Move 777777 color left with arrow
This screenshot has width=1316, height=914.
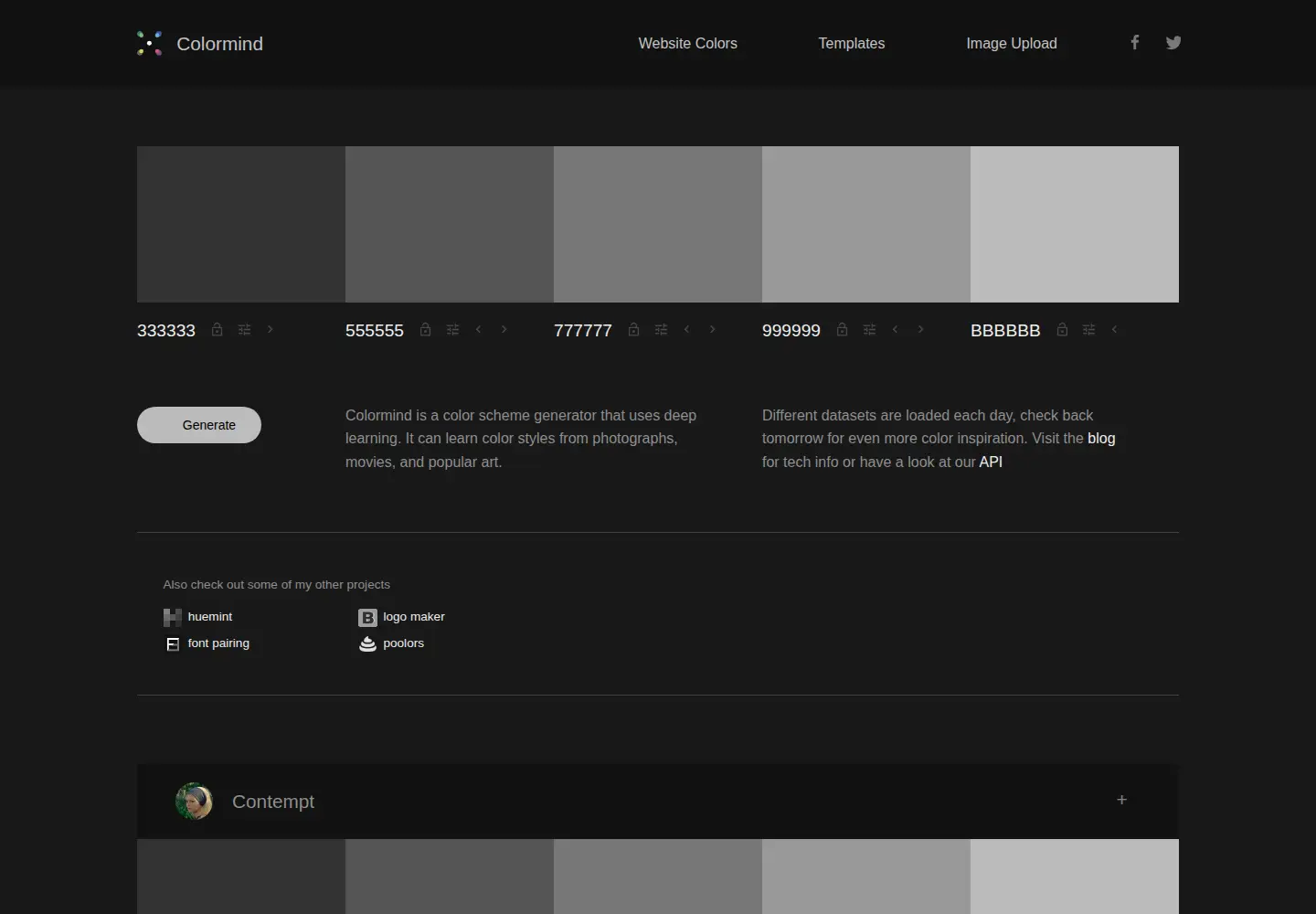pos(686,329)
